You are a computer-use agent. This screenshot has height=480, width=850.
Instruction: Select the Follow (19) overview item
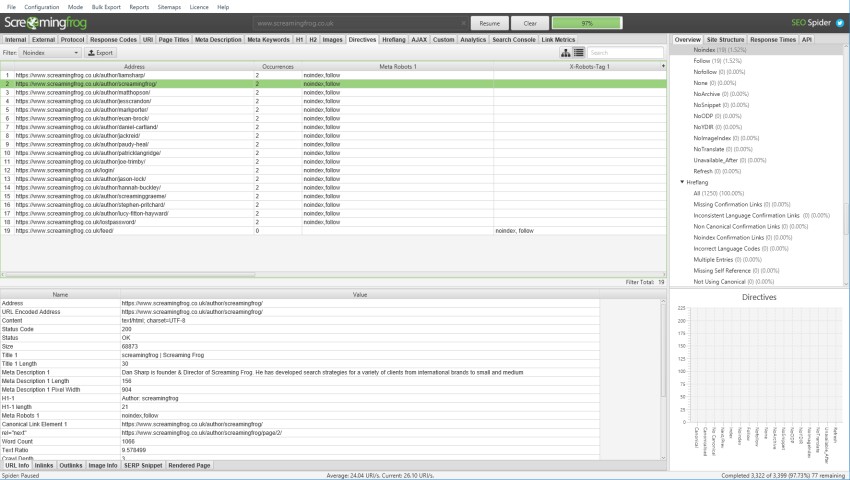(717, 61)
